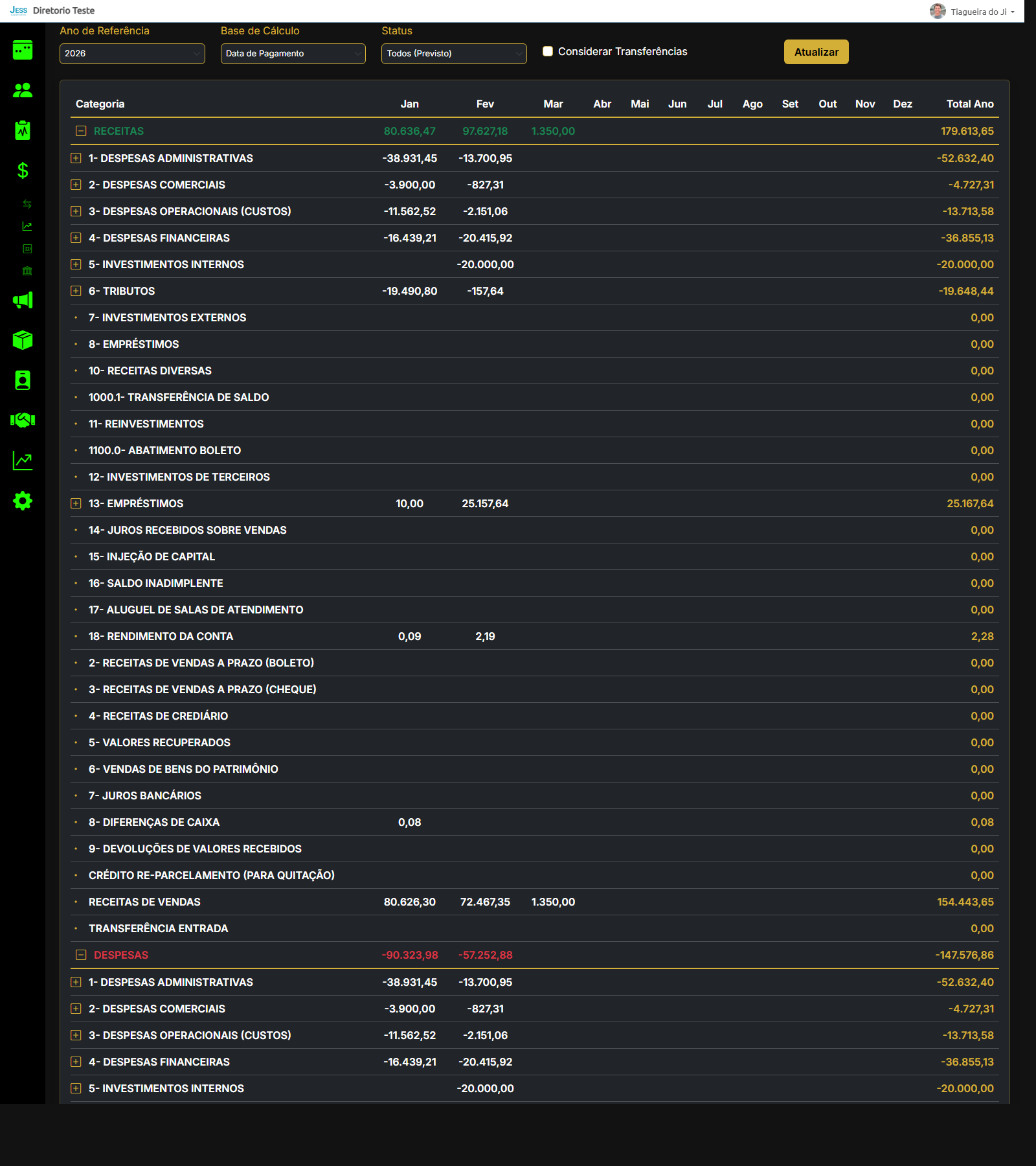Open the calendar icon in sidebar
Image resolution: width=1036 pixels, height=1166 pixels.
[23, 50]
